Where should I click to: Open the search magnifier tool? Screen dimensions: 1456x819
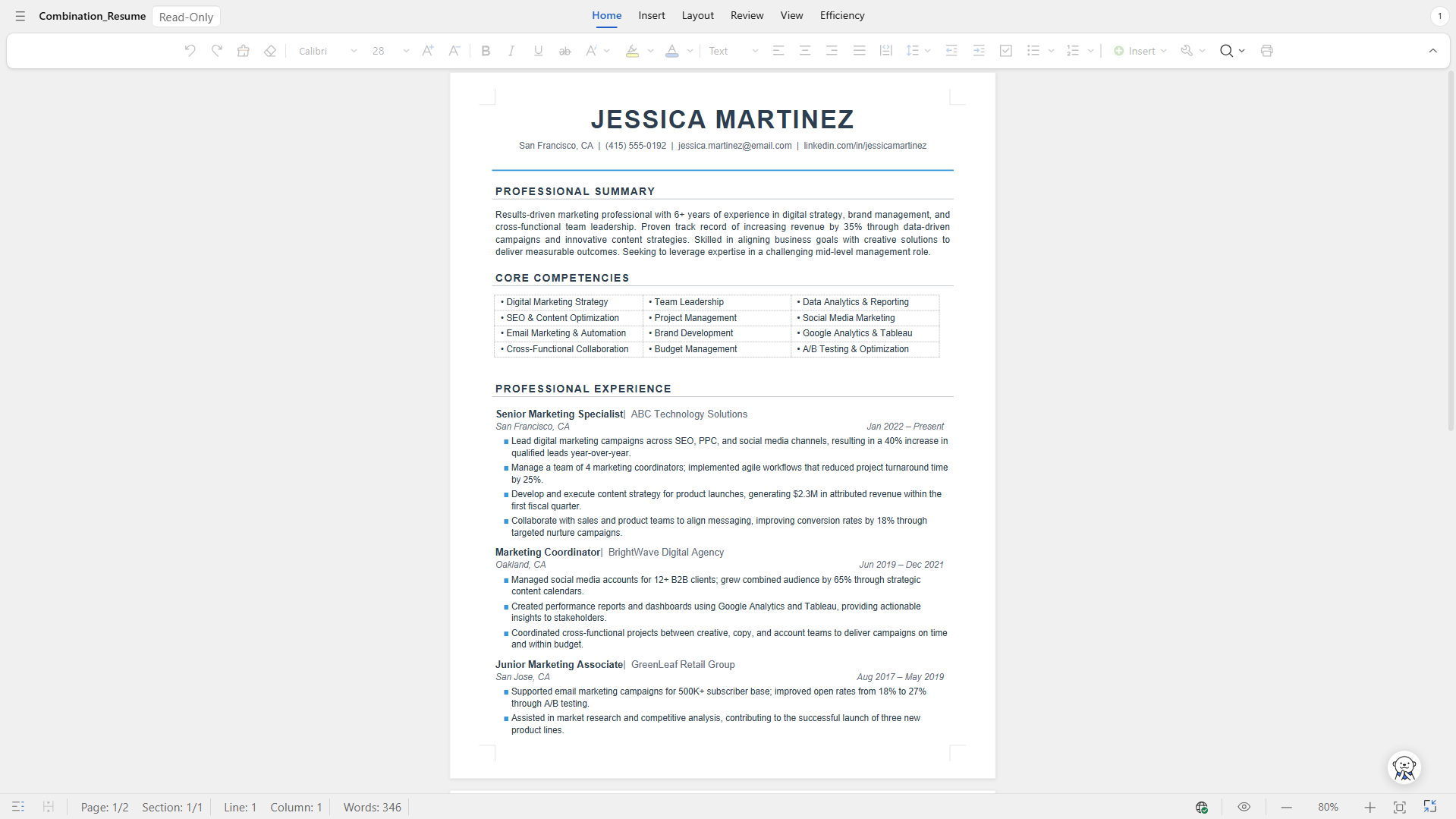tap(1226, 51)
